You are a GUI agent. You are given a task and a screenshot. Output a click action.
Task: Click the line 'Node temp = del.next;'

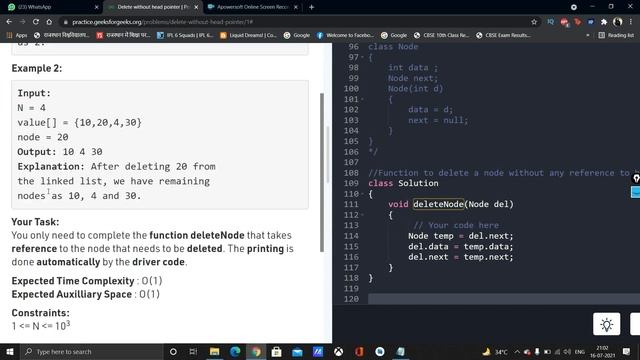tap(460, 236)
